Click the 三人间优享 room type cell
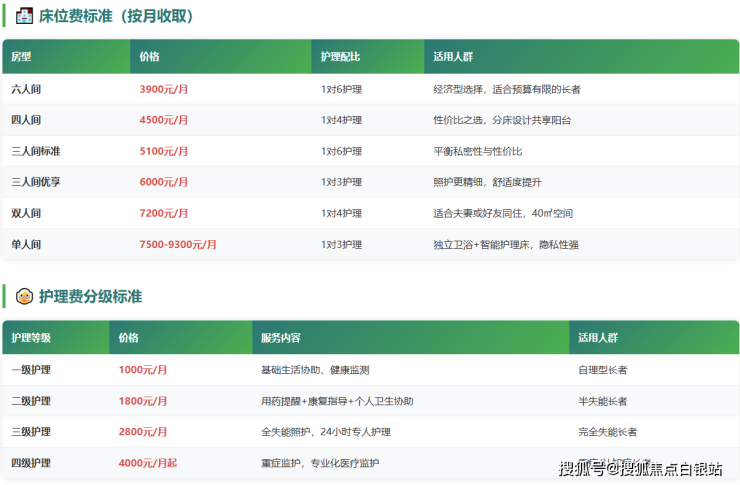 click(x=36, y=182)
